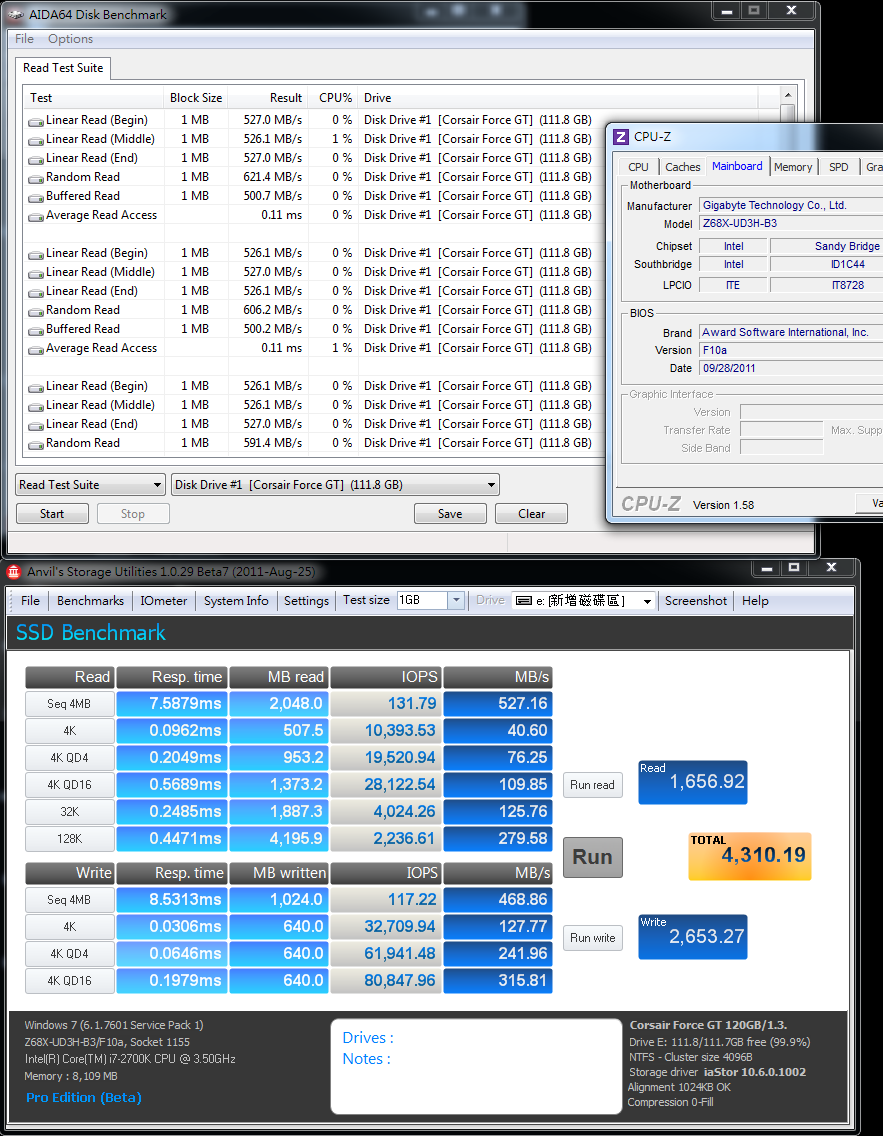Click the large Run button in Anvil

pos(593,857)
